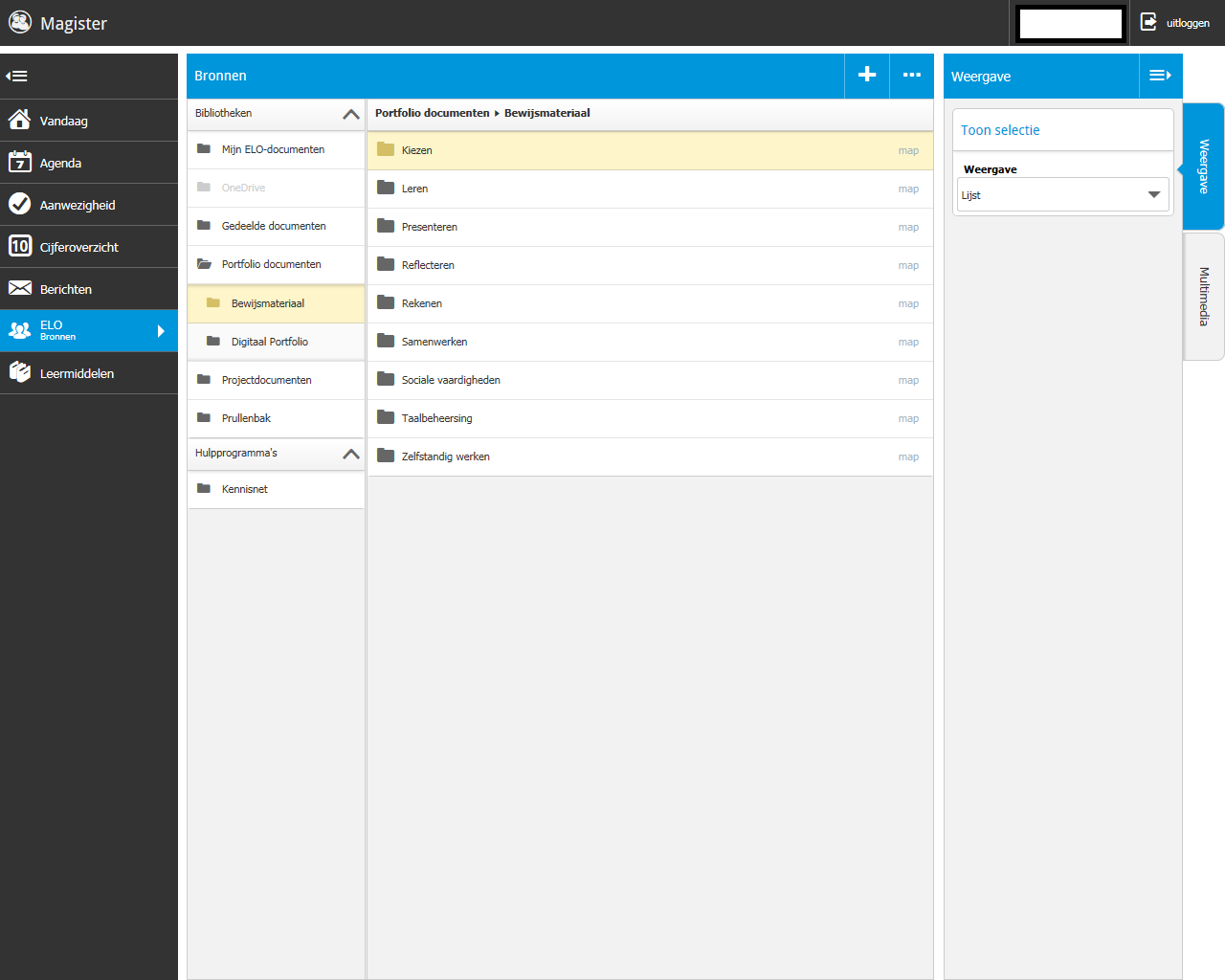The width and height of the screenshot is (1225, 980).
Task: Collapse the left navigation sidebar
Action: pyautogui.click(x=17, y=76)
